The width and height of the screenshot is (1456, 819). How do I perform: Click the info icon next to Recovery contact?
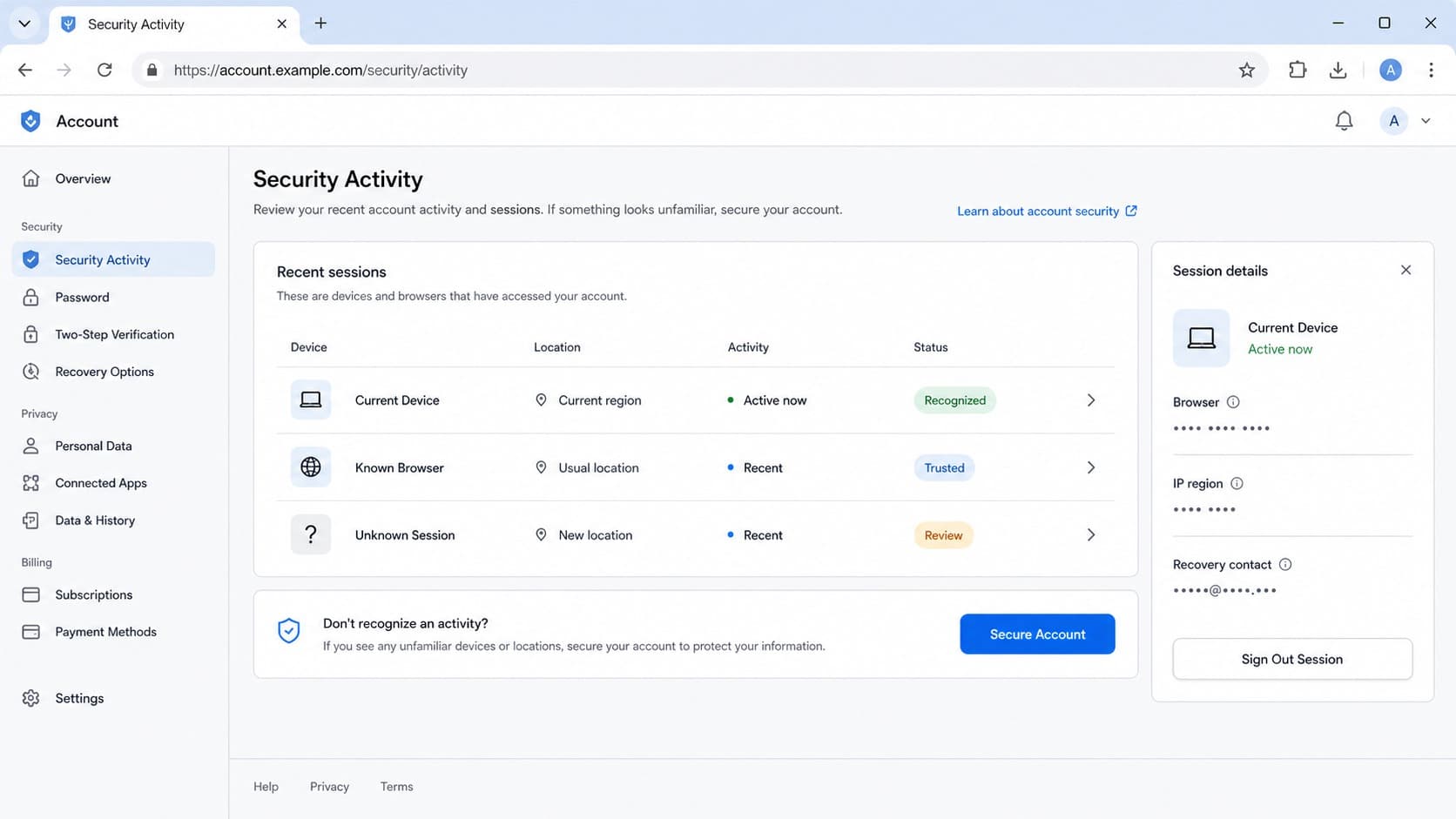(1285, 564)
